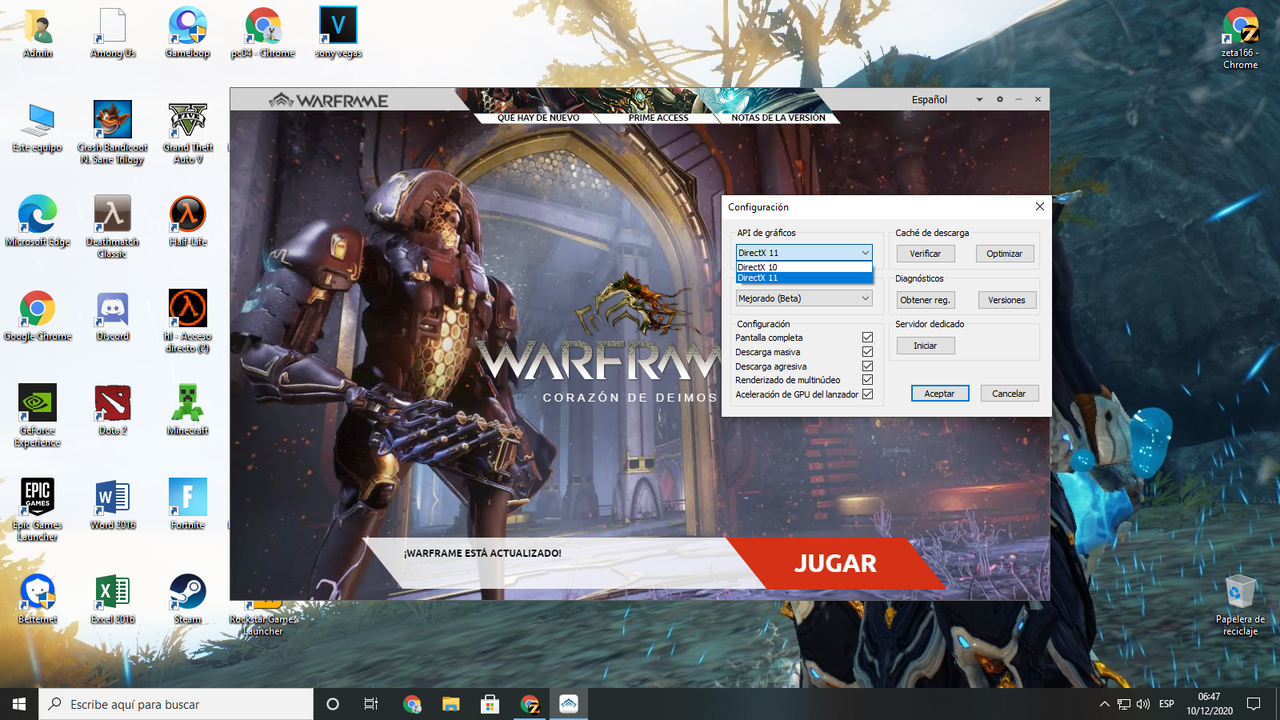Image resolution: width=1280 pixels, height=720 pixels.
Task: Open the Word 2016 desktop shortcut
Action: (x=113, y=505)
